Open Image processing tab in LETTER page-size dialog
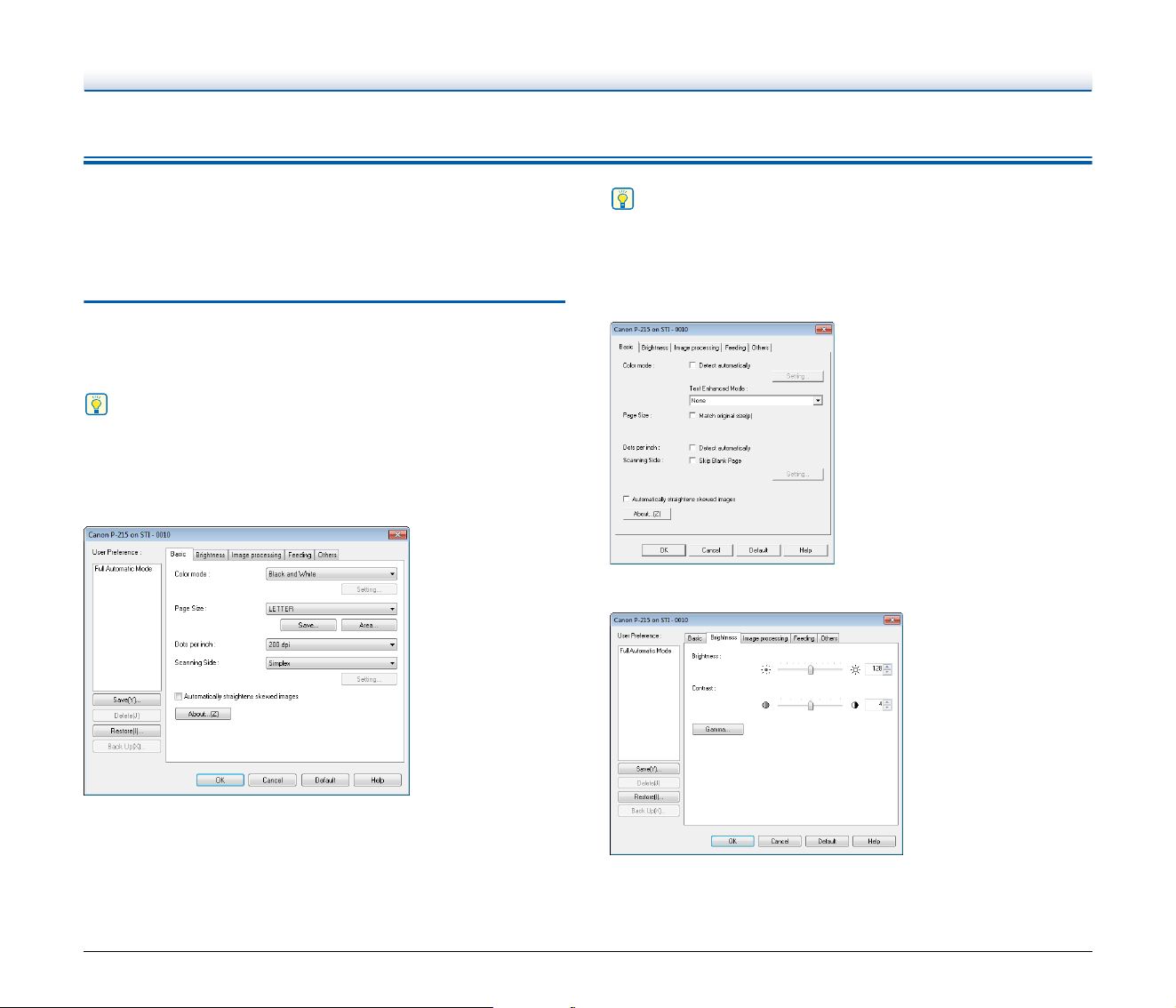Viewport: 1176px width, 1008px height. tap(257, 555)
